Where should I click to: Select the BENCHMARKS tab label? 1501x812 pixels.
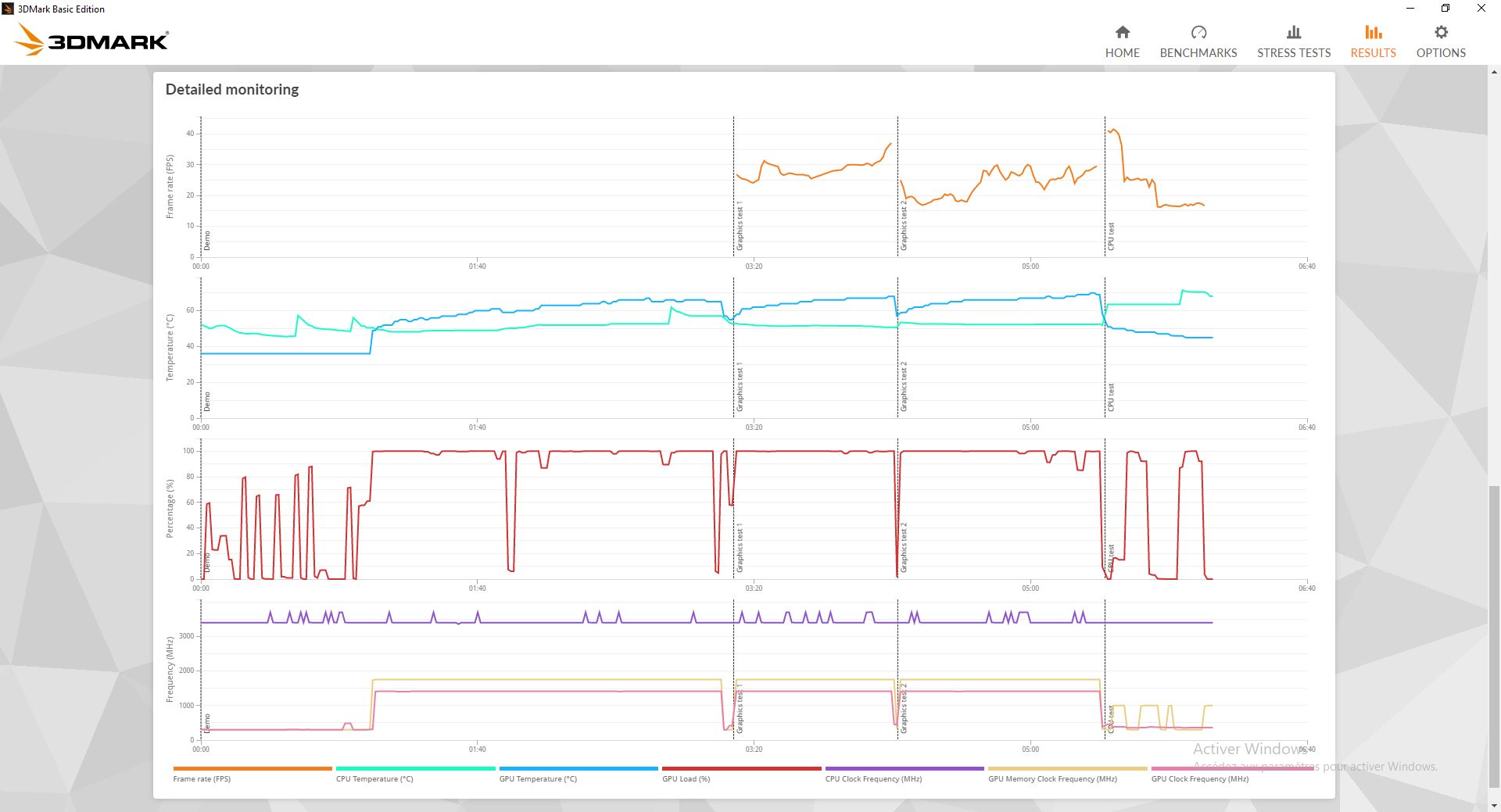coord(1198,52)
